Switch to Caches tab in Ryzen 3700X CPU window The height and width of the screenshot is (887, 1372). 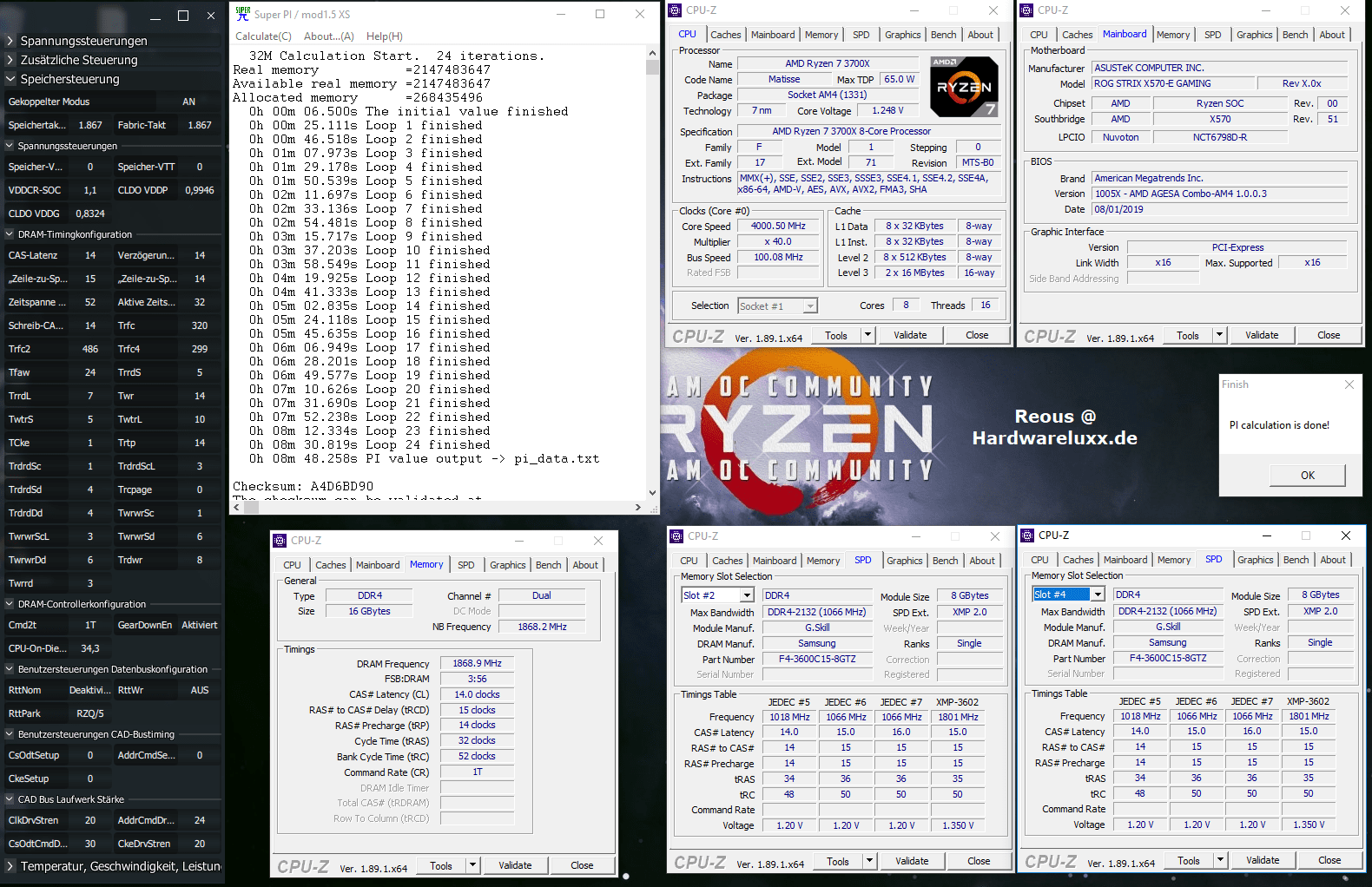[x=725, y=35]
